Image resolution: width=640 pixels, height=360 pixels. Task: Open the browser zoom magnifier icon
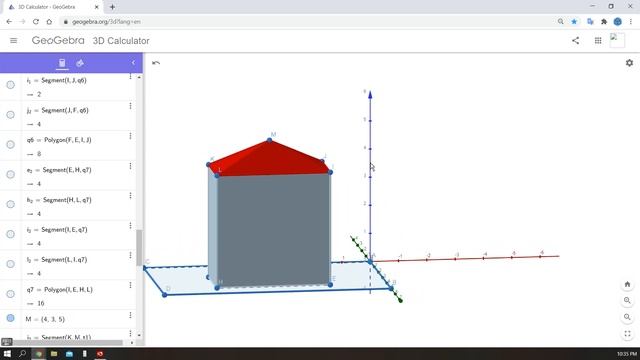(x=561, y=22)
